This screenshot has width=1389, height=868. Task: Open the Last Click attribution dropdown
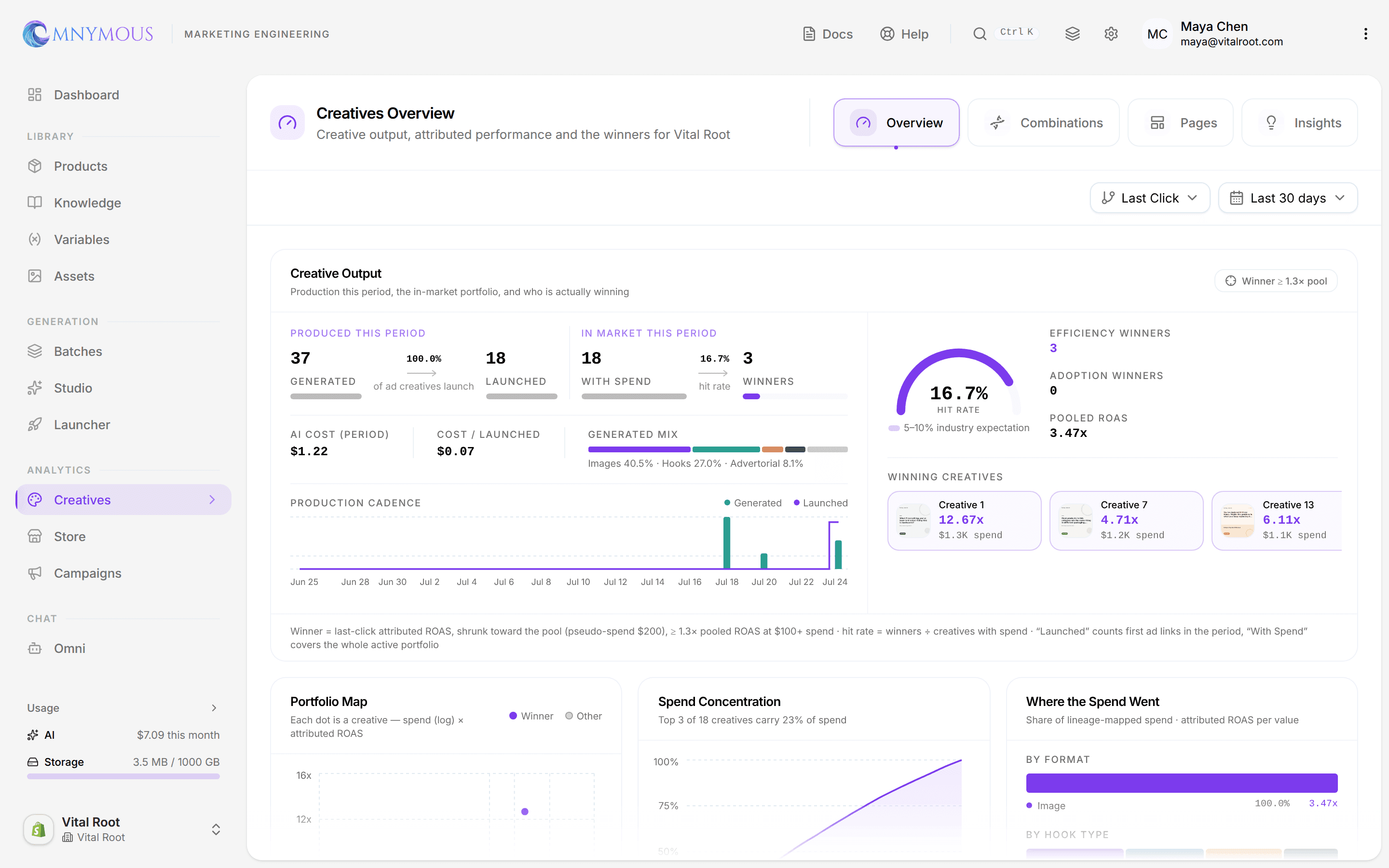pos(1150,198)
